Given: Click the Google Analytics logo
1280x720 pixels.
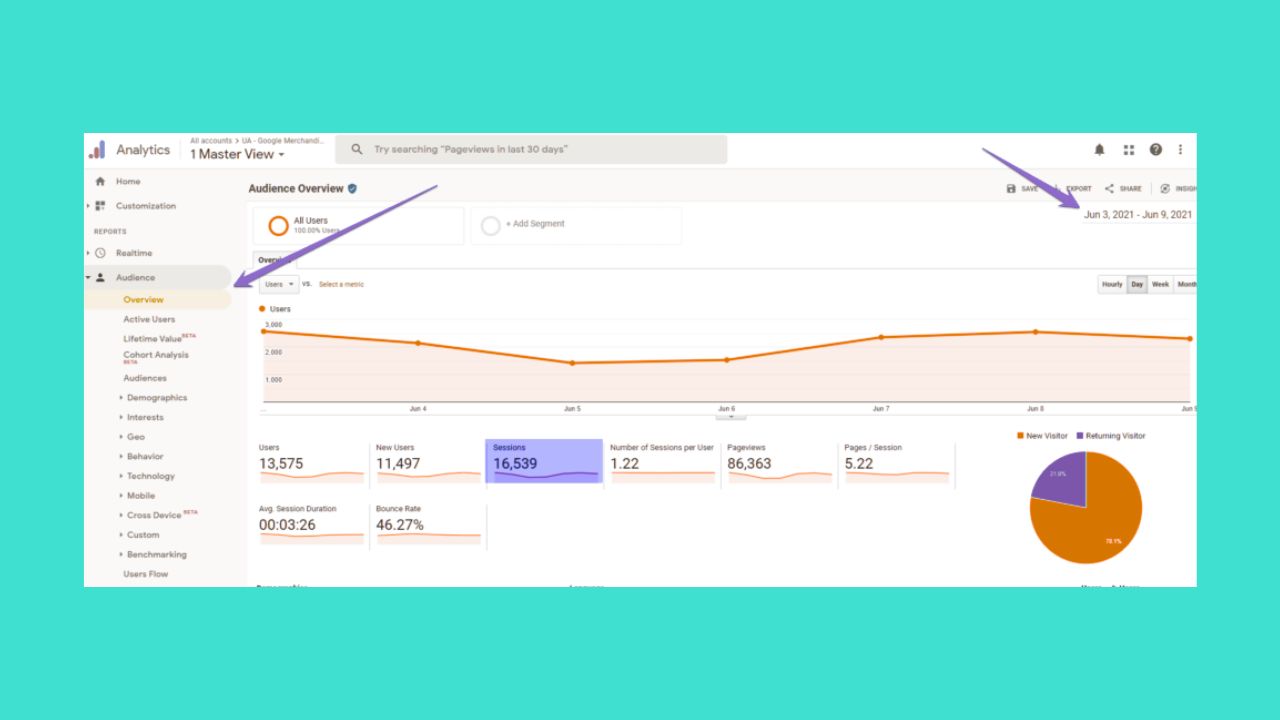Looking at the screenshot, I should (97, 150).
